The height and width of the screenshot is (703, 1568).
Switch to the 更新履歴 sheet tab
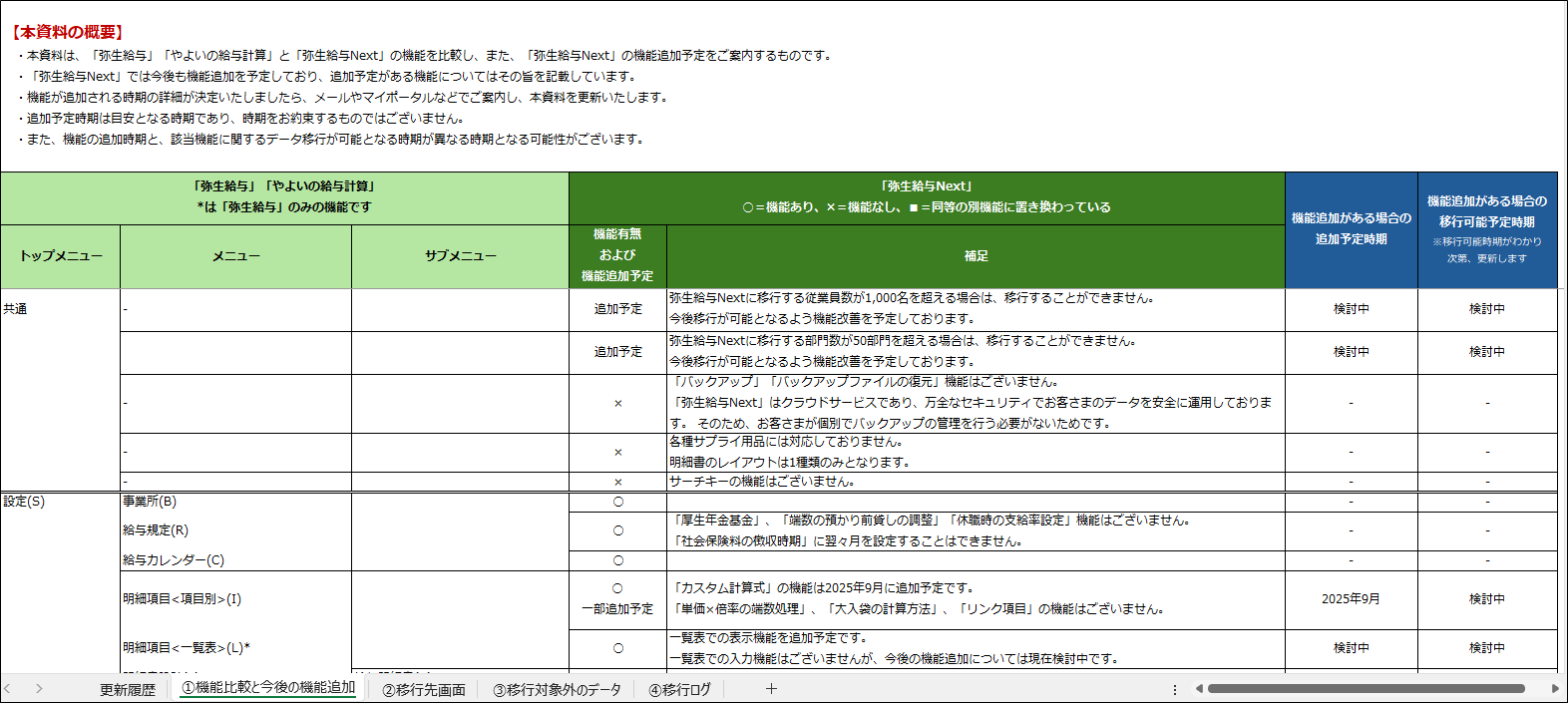click(128, 689)
